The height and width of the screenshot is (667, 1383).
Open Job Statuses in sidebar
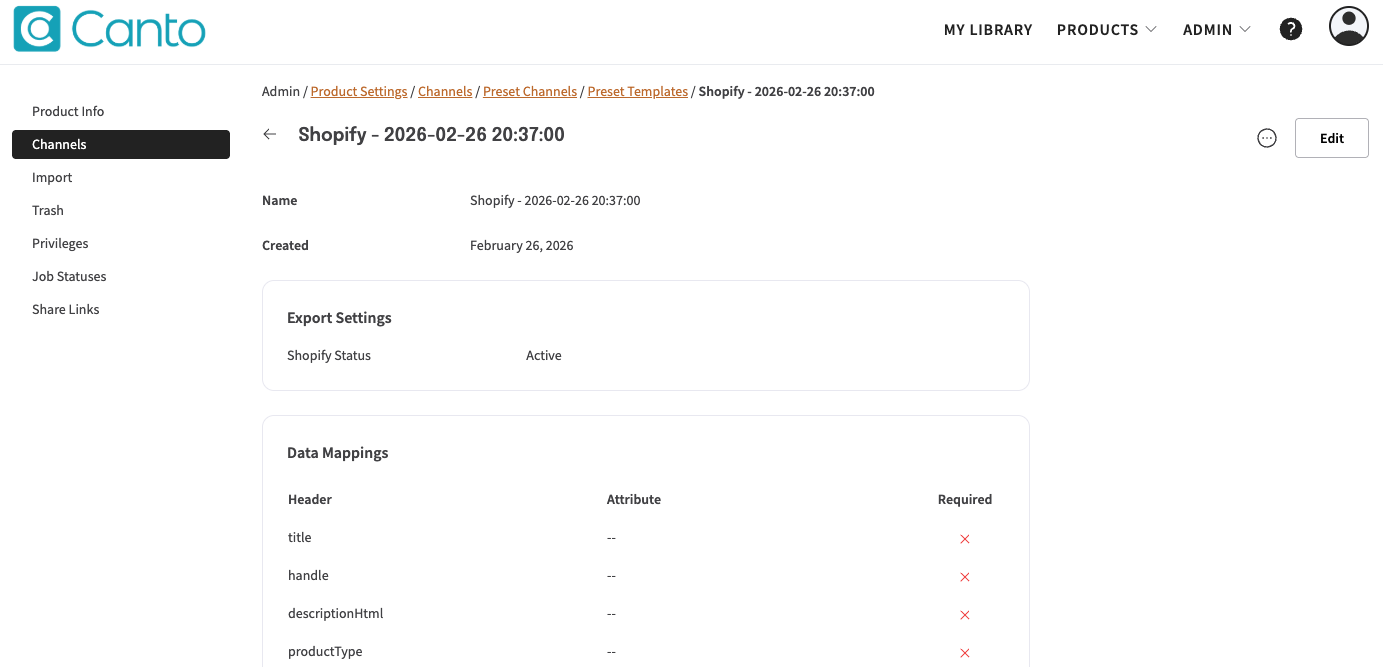coord(121,276)
